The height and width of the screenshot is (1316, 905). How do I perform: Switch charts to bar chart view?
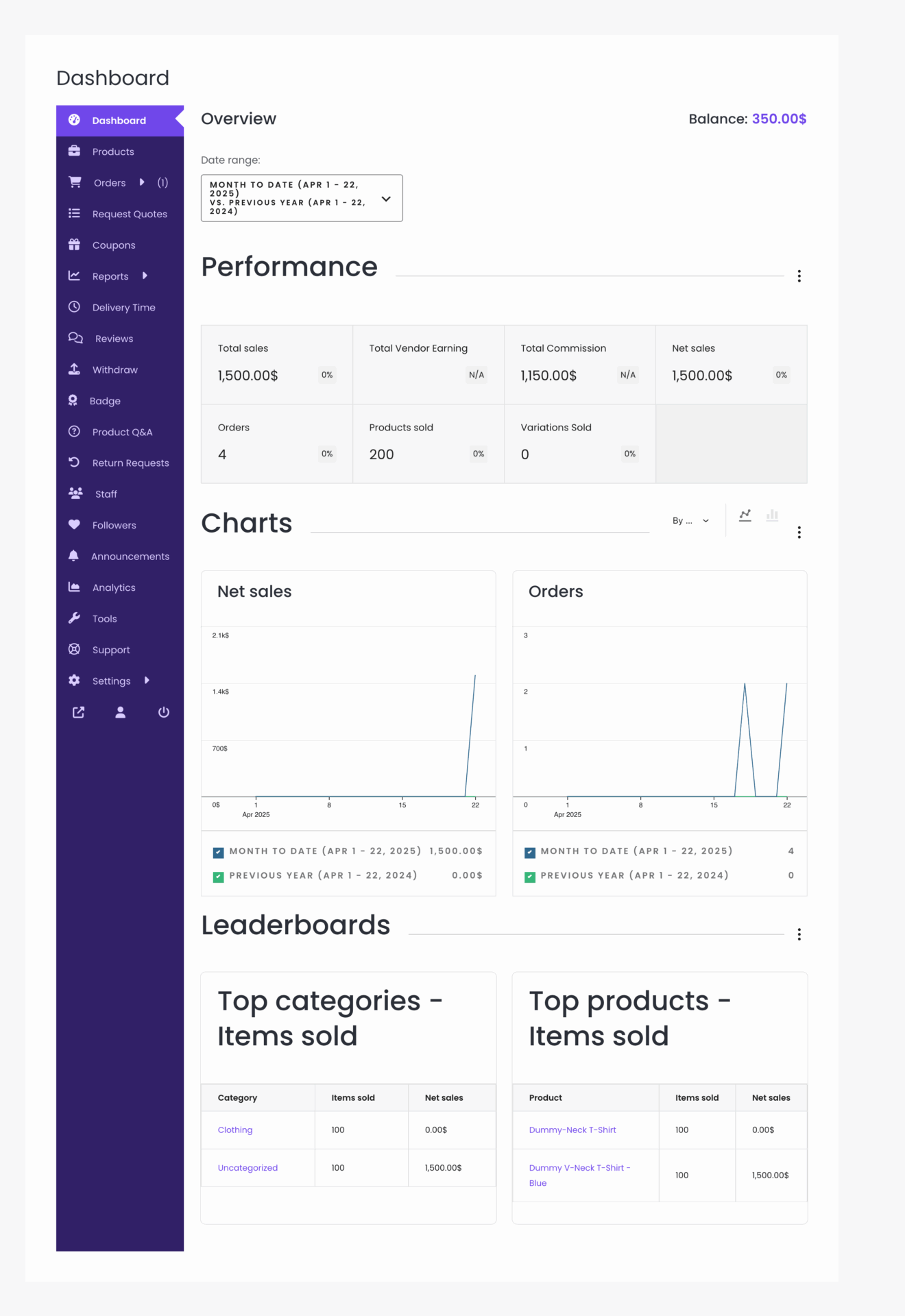tap(773, 515)
